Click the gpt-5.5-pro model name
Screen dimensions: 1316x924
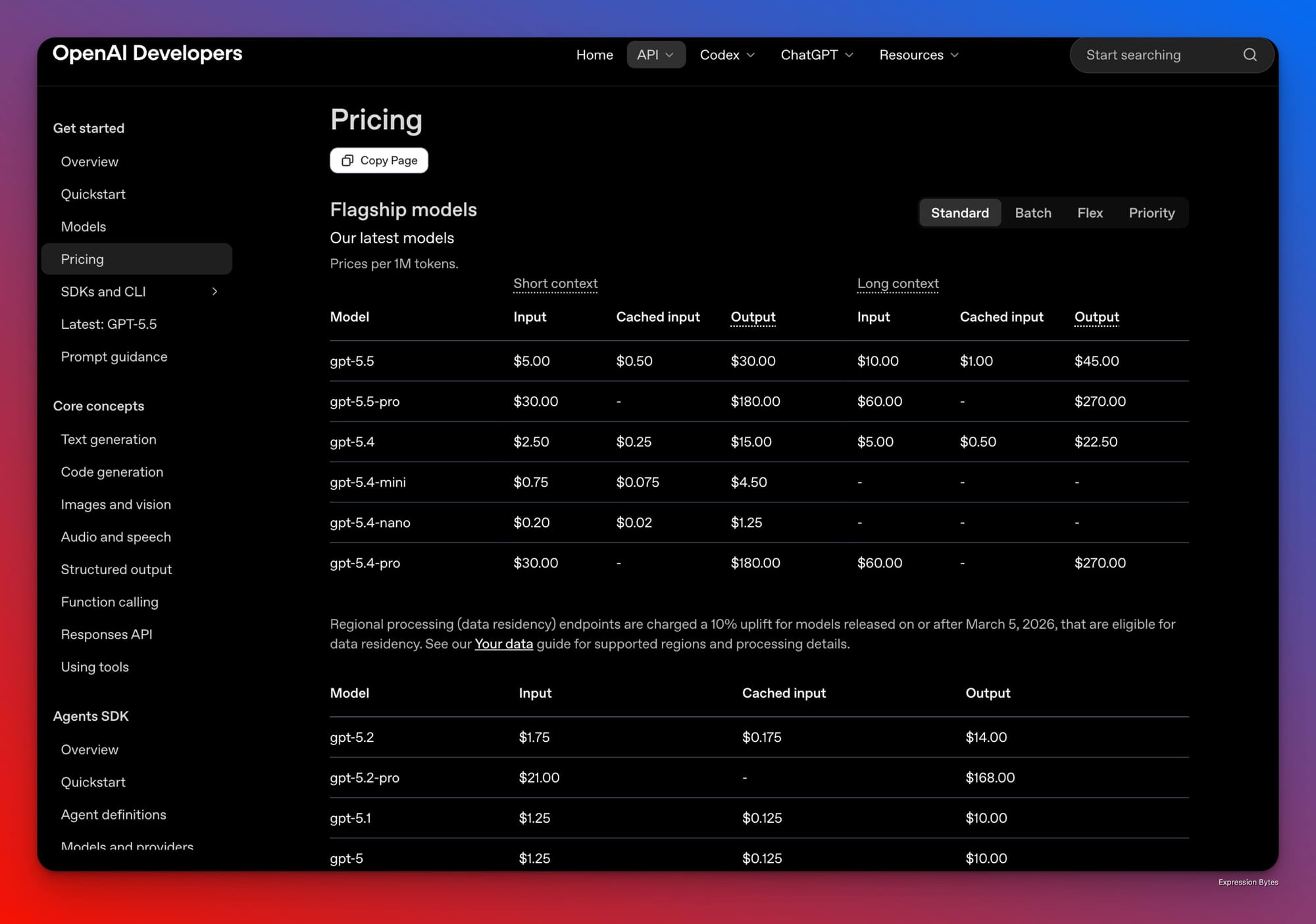(x=365, y=402)
